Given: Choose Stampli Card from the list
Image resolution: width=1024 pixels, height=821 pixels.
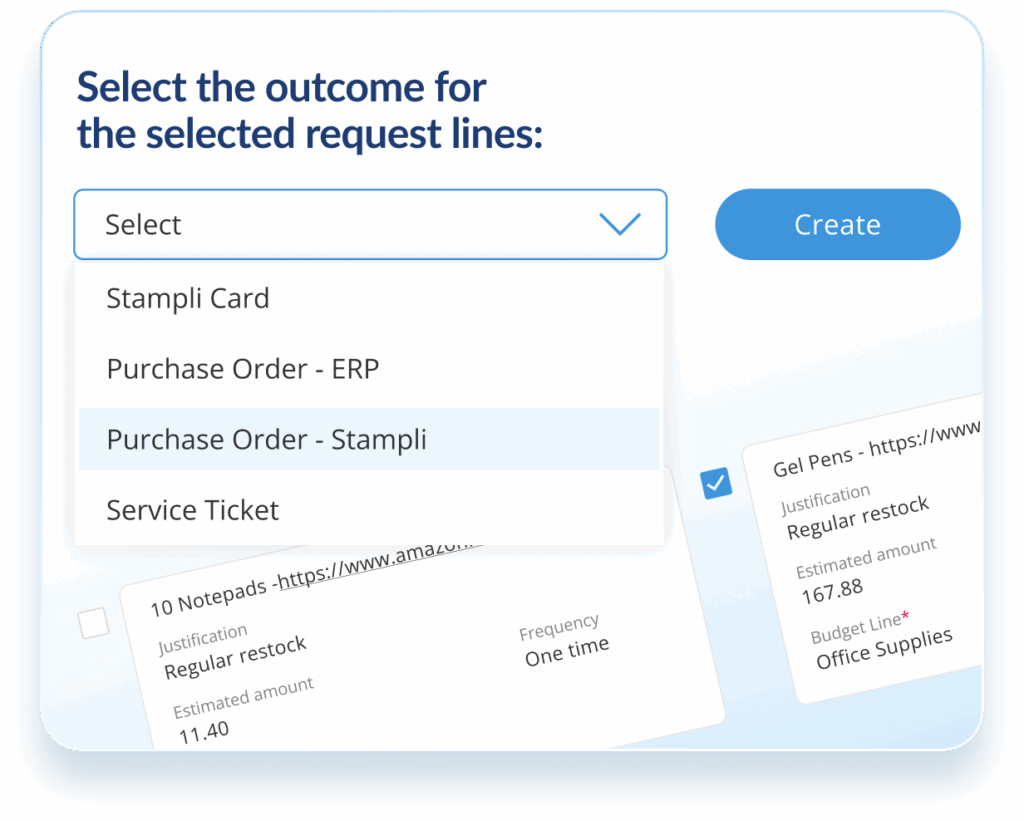Looking at the screenshot, I should (x=188, y=298).
